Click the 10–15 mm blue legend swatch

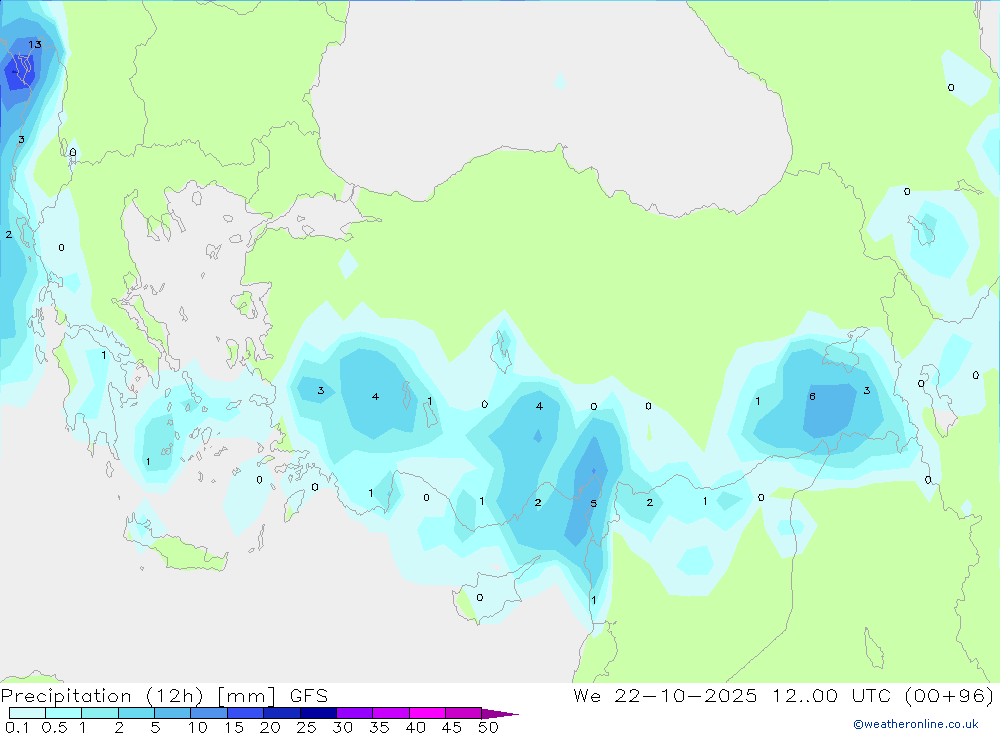point(209,713)
